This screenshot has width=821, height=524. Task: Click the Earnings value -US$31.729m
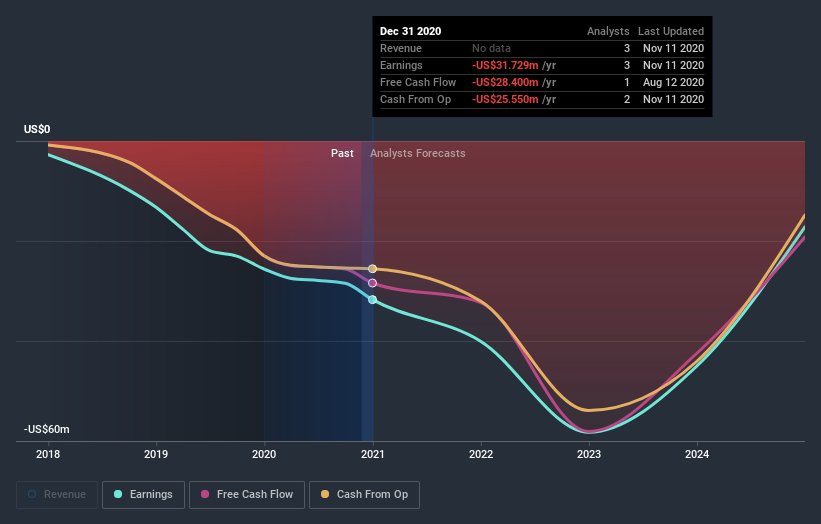505,65
